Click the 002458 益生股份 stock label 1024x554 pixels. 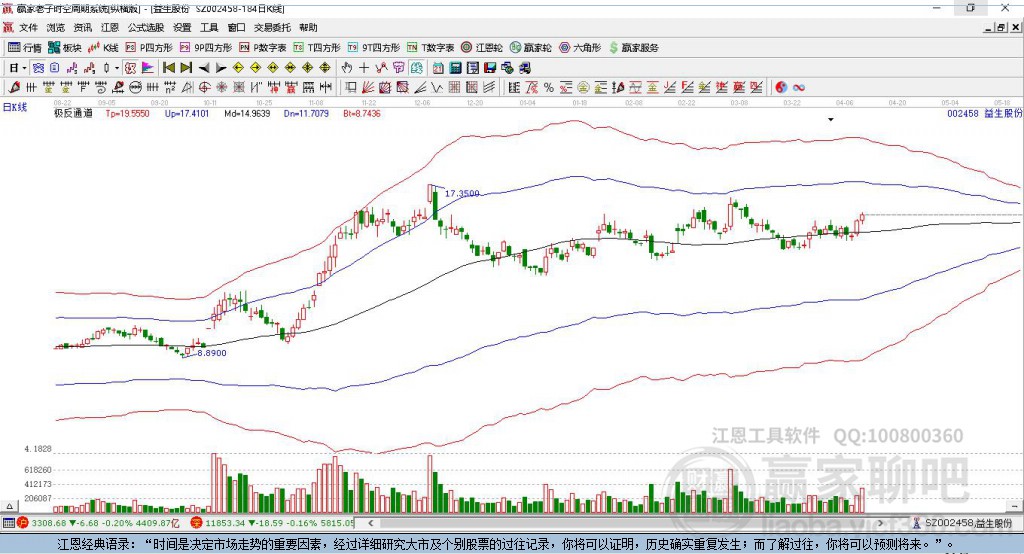pos(984,113)
